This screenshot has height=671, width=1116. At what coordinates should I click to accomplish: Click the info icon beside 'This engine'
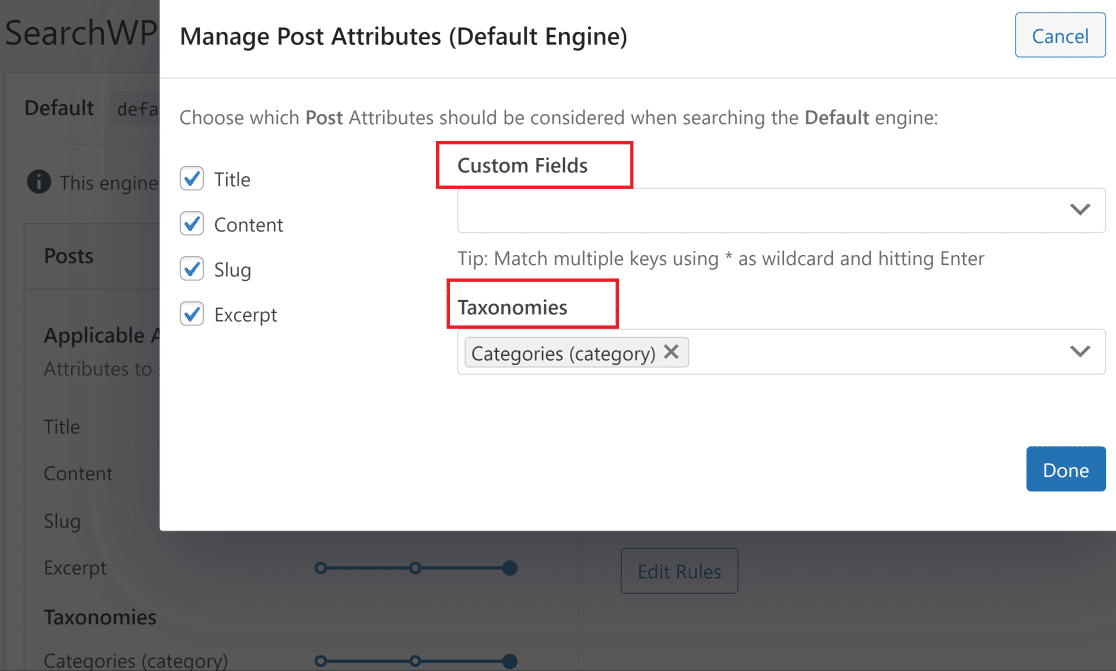[38, 182]
